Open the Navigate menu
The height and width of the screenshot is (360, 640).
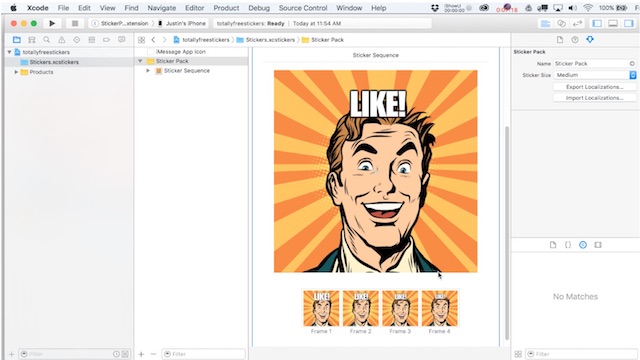[162, 8]
